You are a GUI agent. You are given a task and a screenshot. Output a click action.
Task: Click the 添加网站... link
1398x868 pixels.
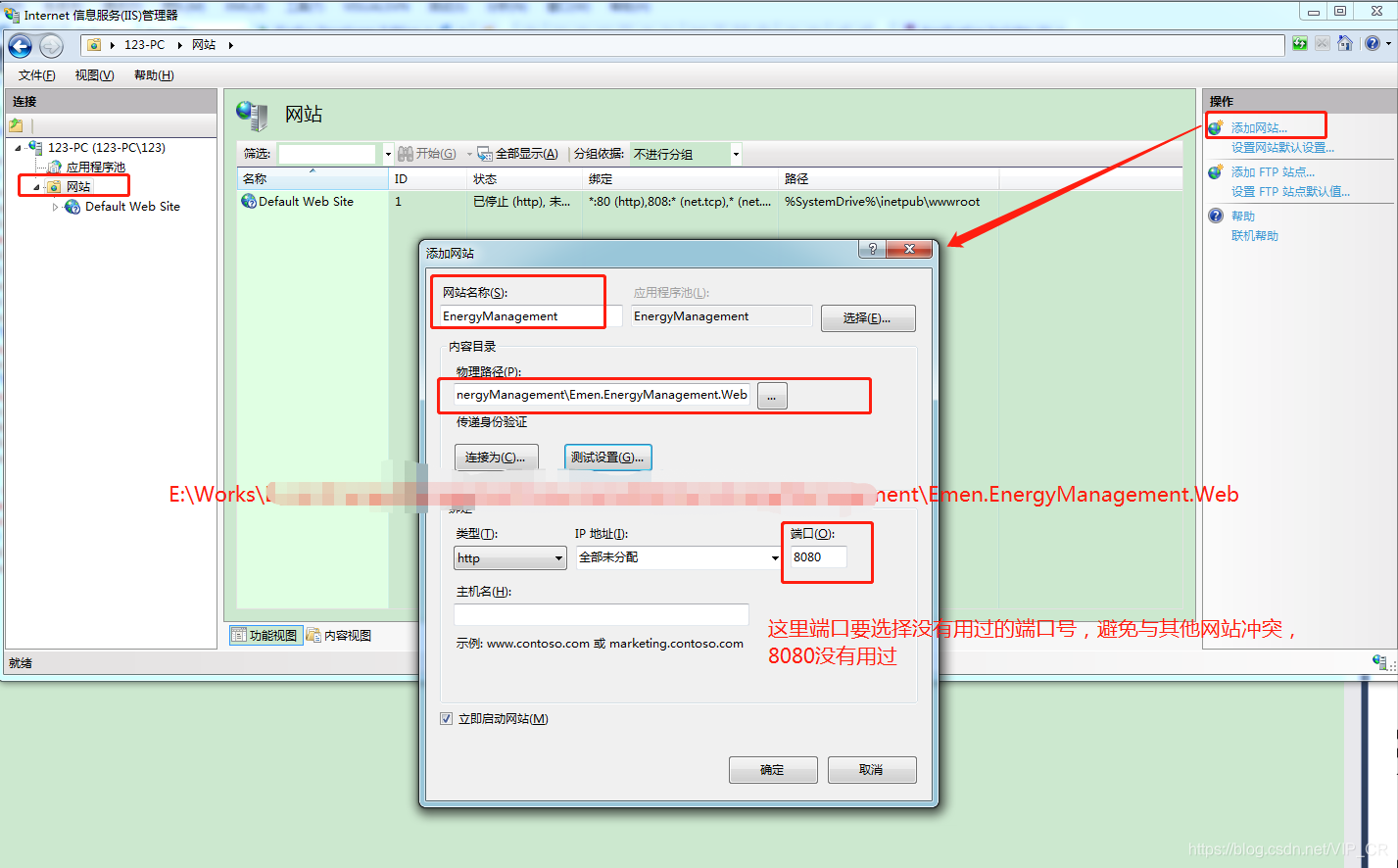pos(1260,128)
